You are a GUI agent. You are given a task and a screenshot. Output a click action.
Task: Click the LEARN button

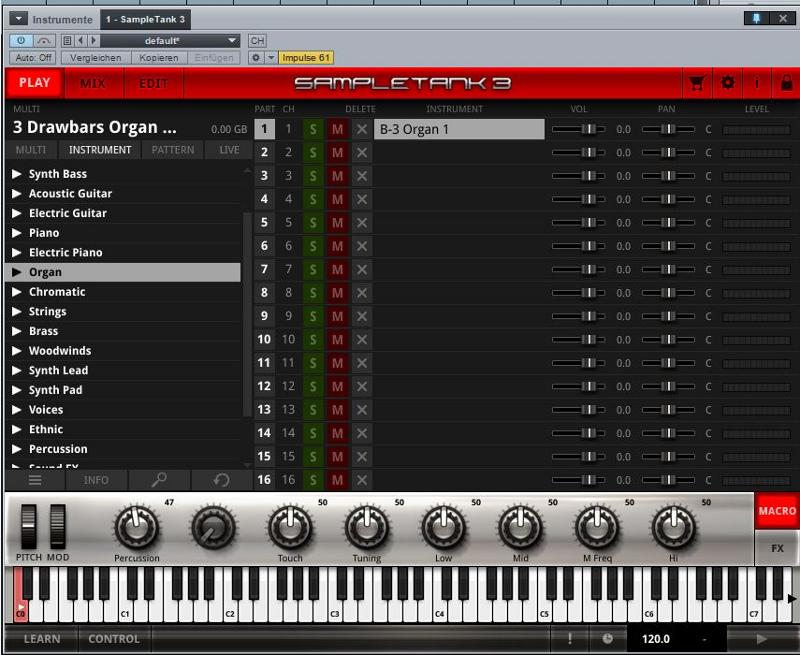pos(42,639)
